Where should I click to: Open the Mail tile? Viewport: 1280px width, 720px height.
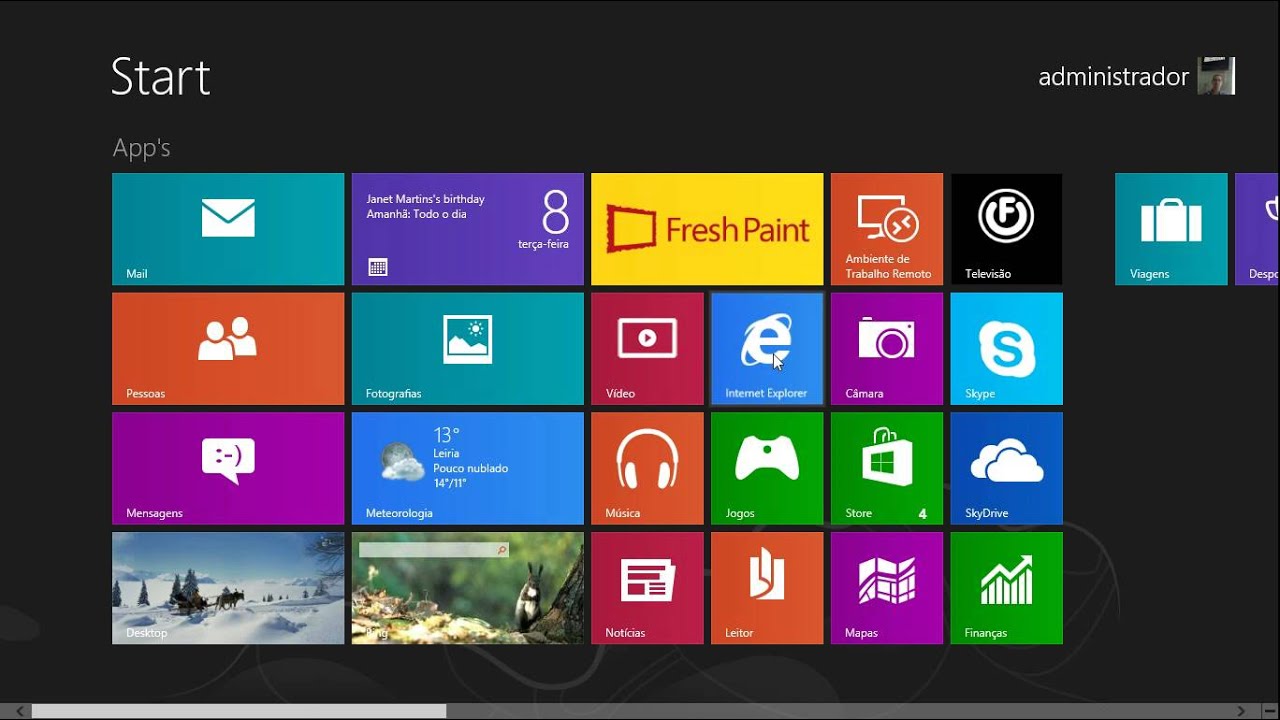click(x=228, y=229)
